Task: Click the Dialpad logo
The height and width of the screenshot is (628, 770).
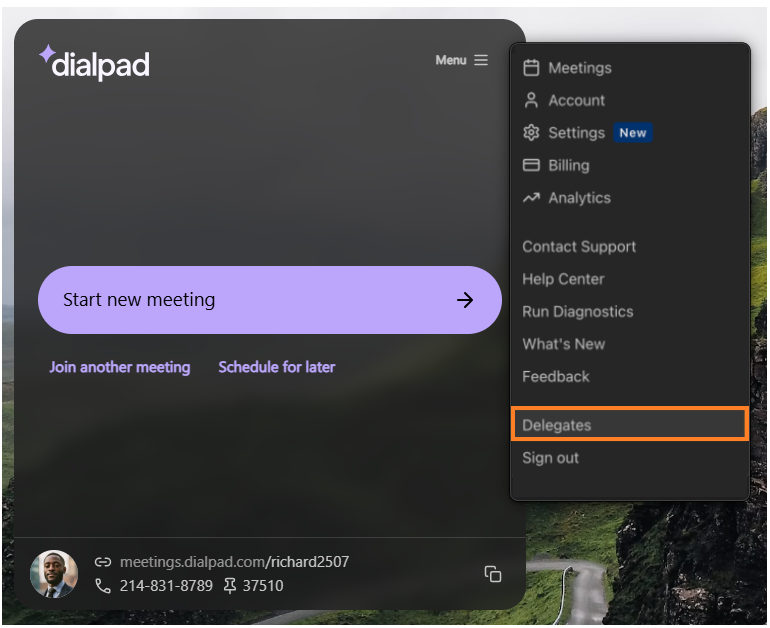Action: click(94, 62)
